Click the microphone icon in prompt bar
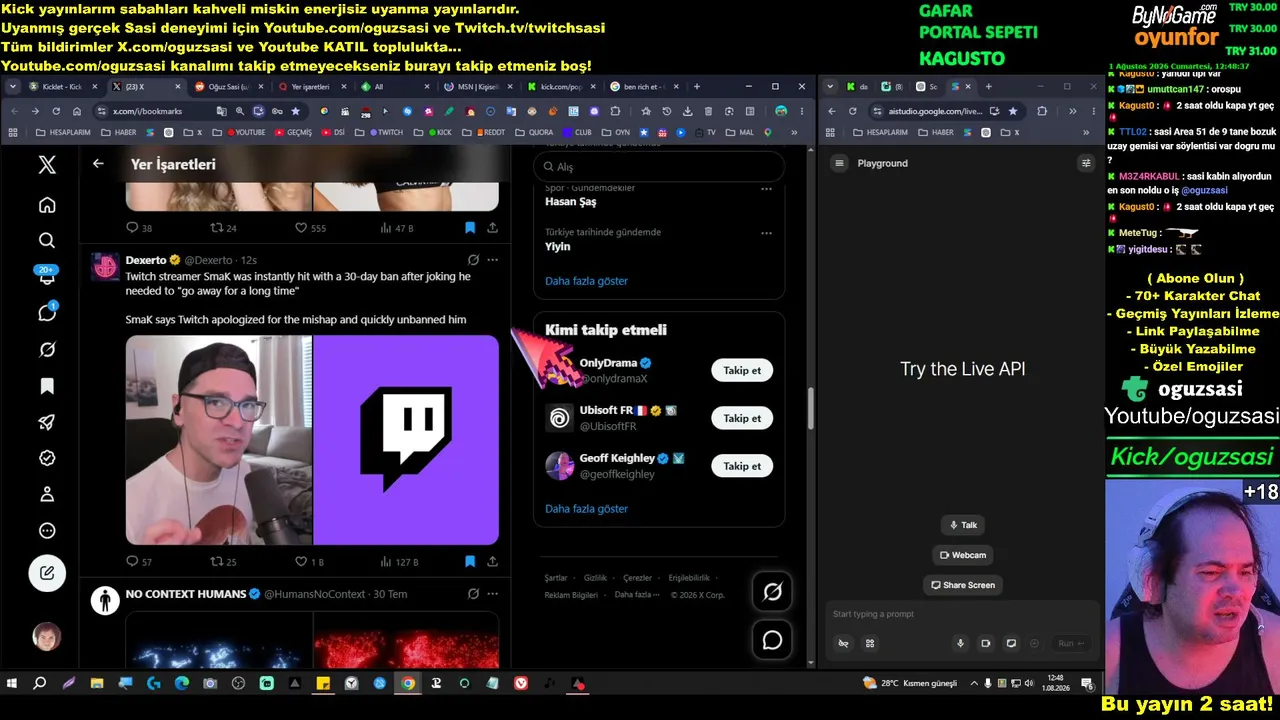This screenshot has height=720, width=1280. point(960,643)
